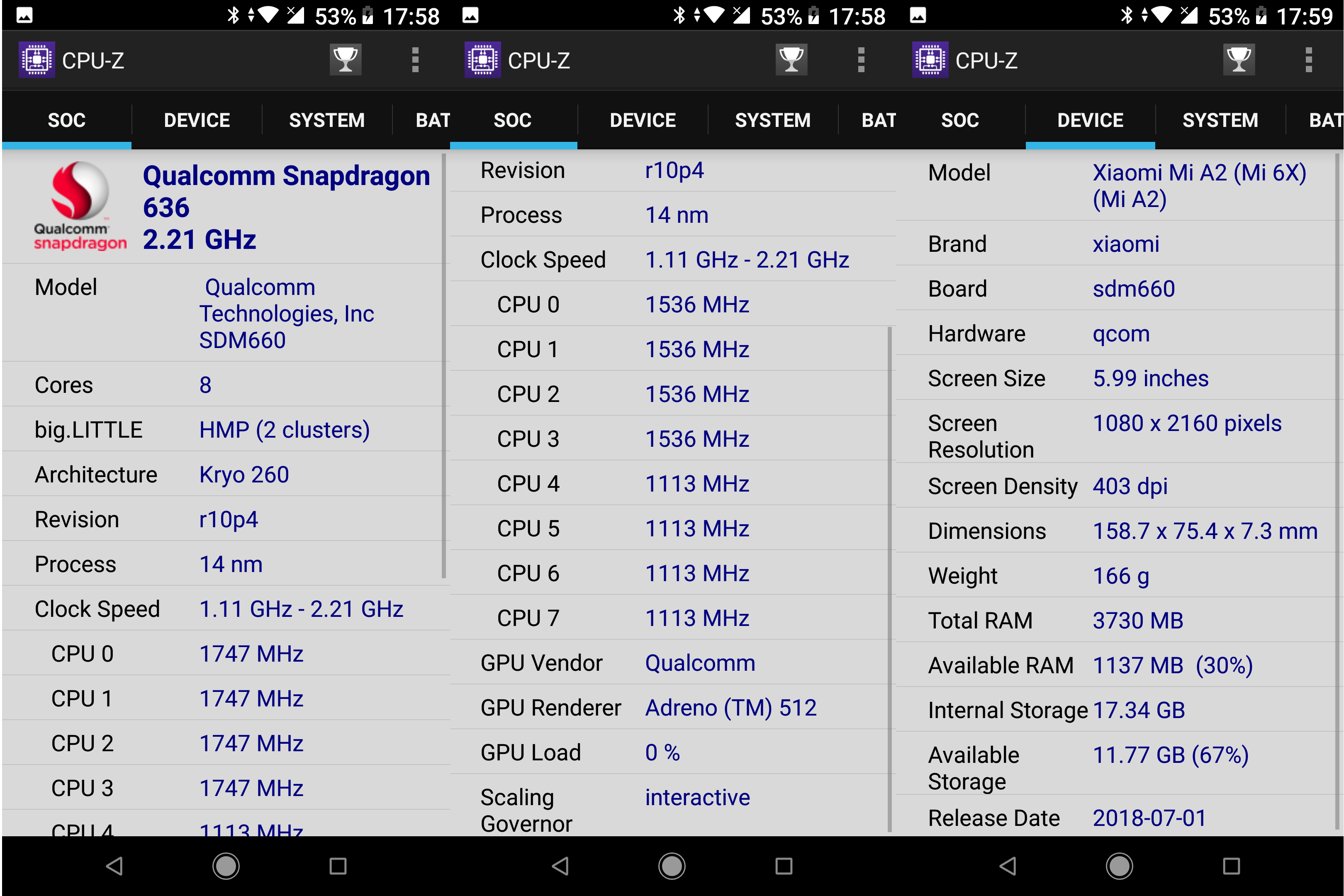1344x896 pixels.
Task: Tap image notification icon in right status bar
Action: click(x=918, y=15)
